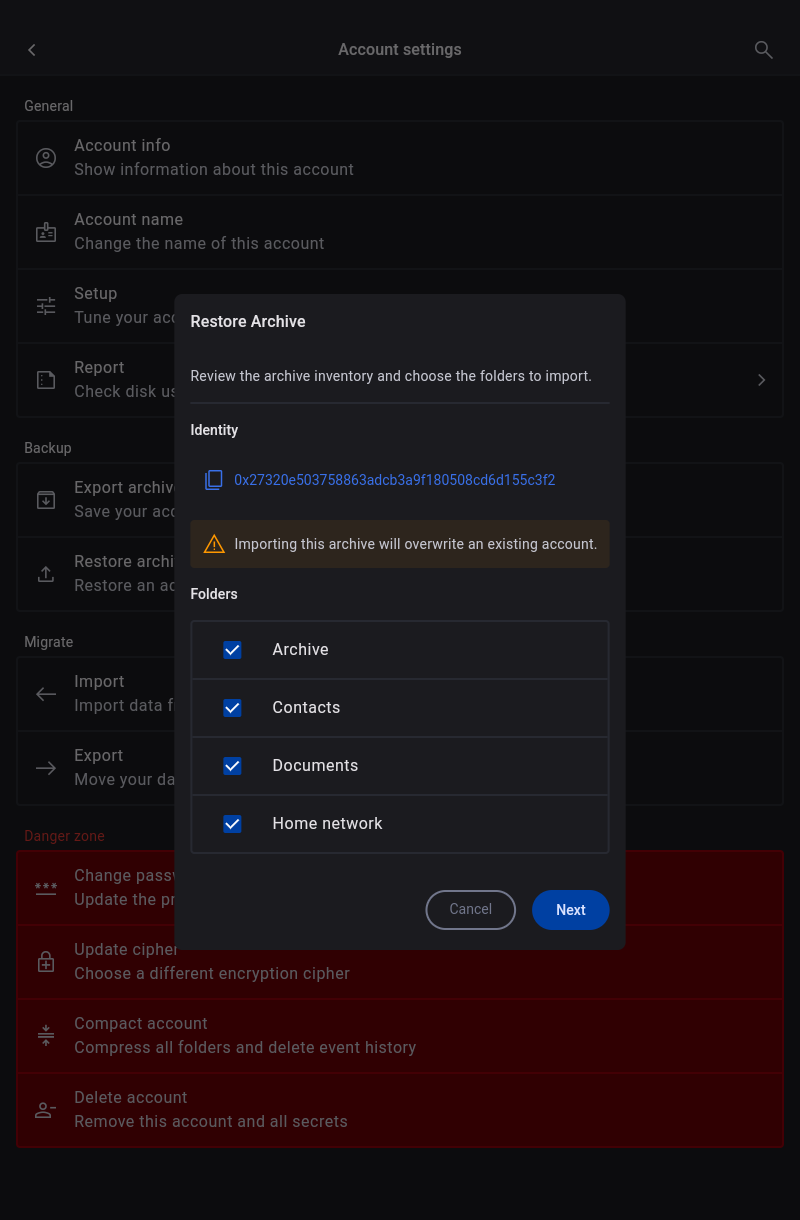The height and width of the screenshot is (1220, 800).
Task: Click the Import left-arrow icon
Action: [x=46, y=694]
